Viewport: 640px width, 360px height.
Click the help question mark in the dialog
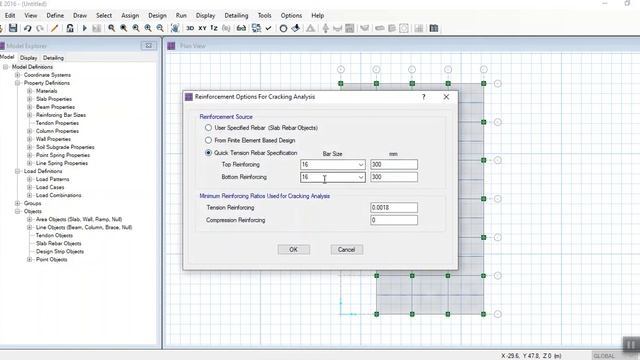tap(424, 97)
